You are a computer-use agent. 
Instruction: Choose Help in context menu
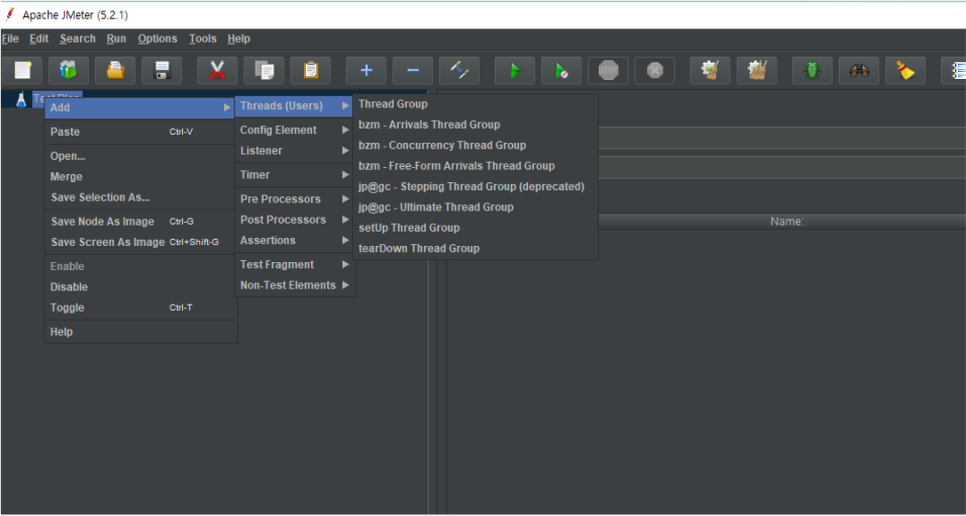coord(140,332)
